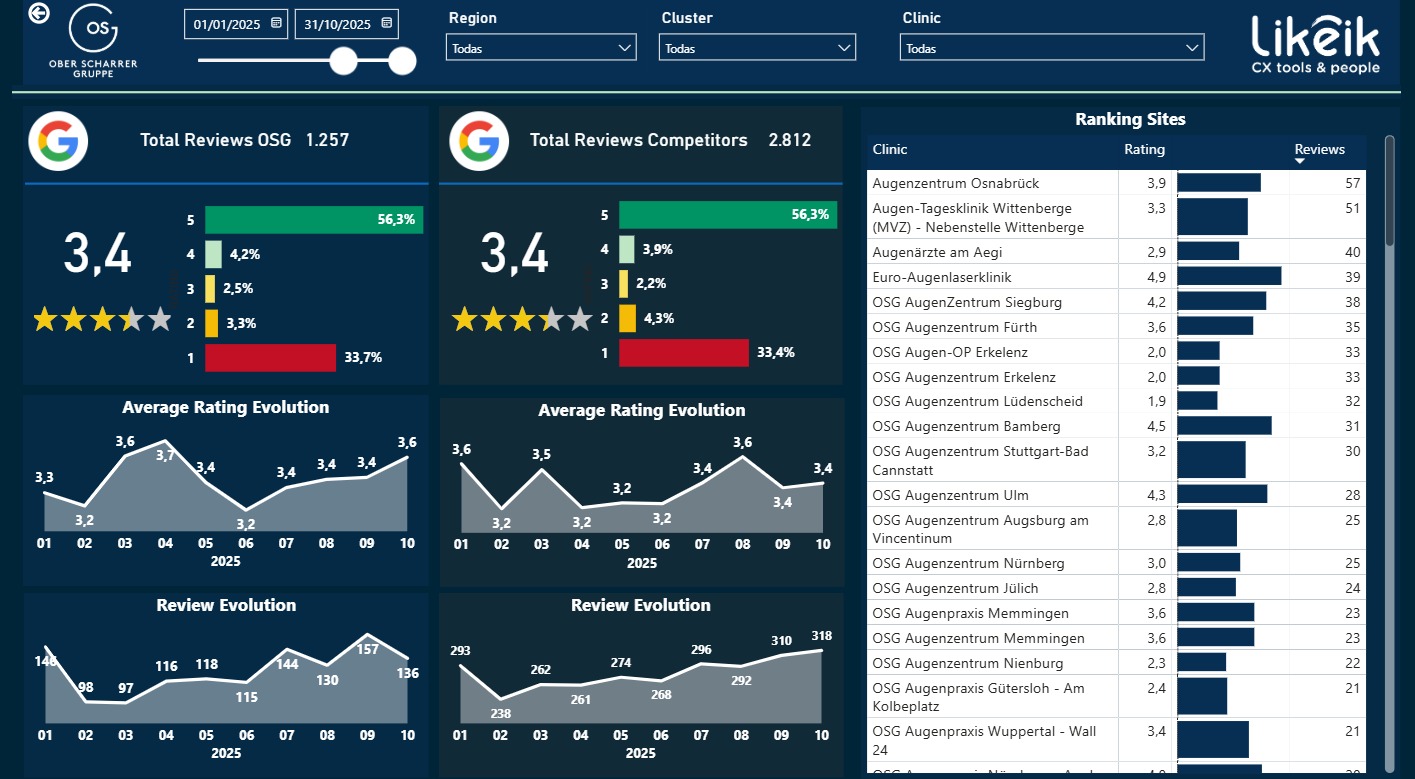Click the left handle of date slider
This screenshot has width=1415, height=779.
(343, 61)
